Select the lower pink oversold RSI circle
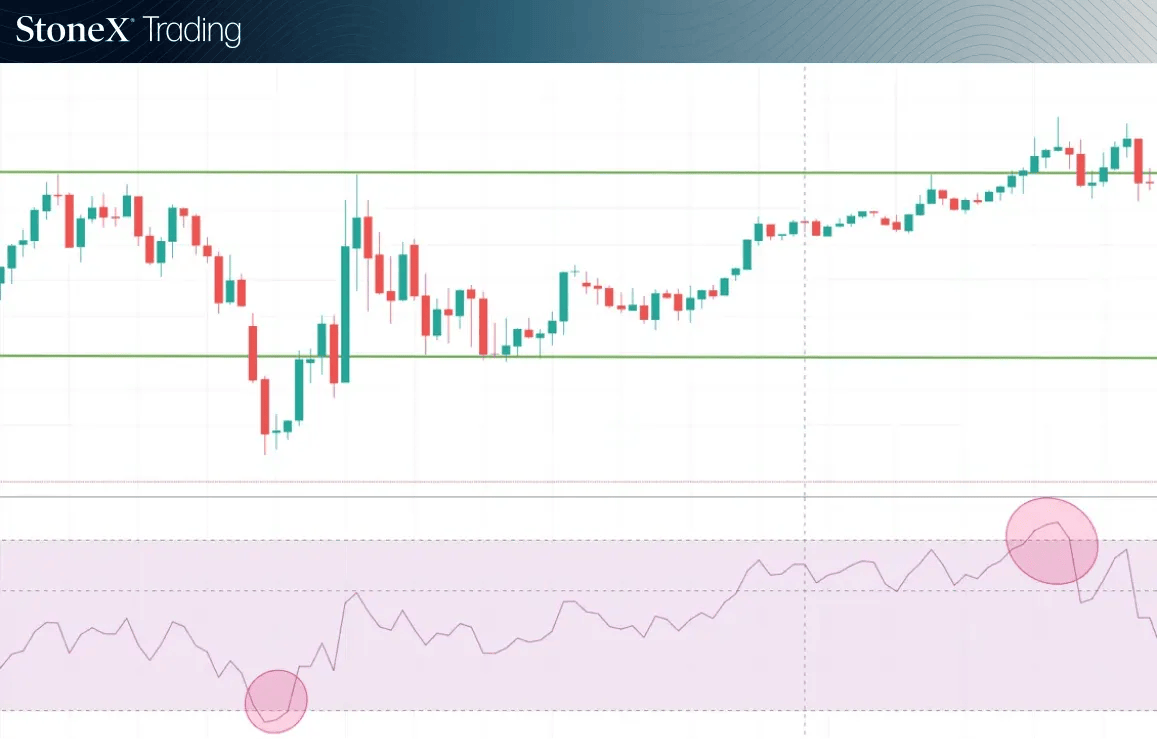 pyautogui.click(x=276, y=701)
